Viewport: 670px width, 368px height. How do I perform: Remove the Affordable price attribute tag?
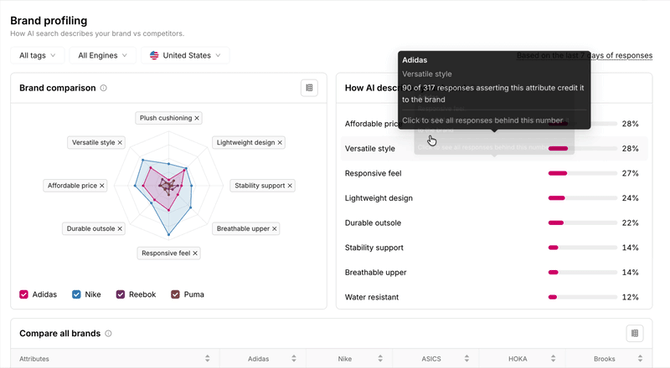tap(102, 185)
